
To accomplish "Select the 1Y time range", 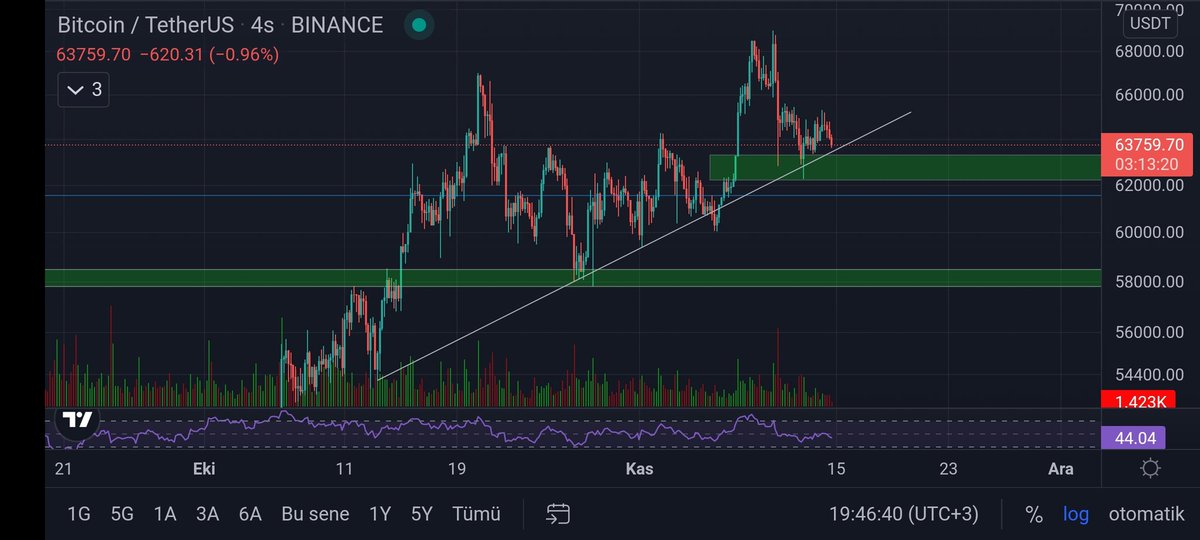I will (x=380, y=514).
